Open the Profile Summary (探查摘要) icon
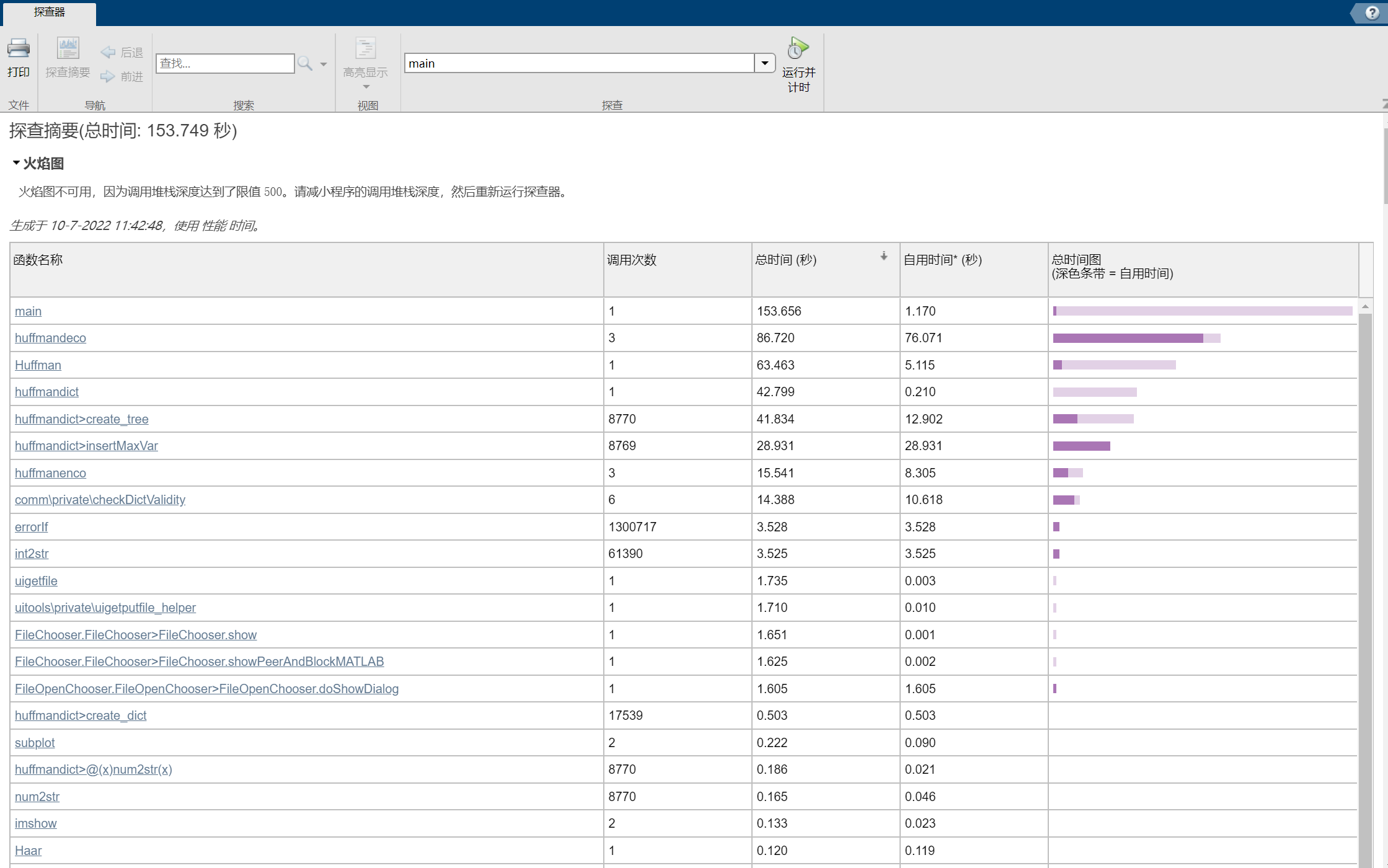Image resolution: width=1388 pixels, height=868 pixels. click(68, 49)
